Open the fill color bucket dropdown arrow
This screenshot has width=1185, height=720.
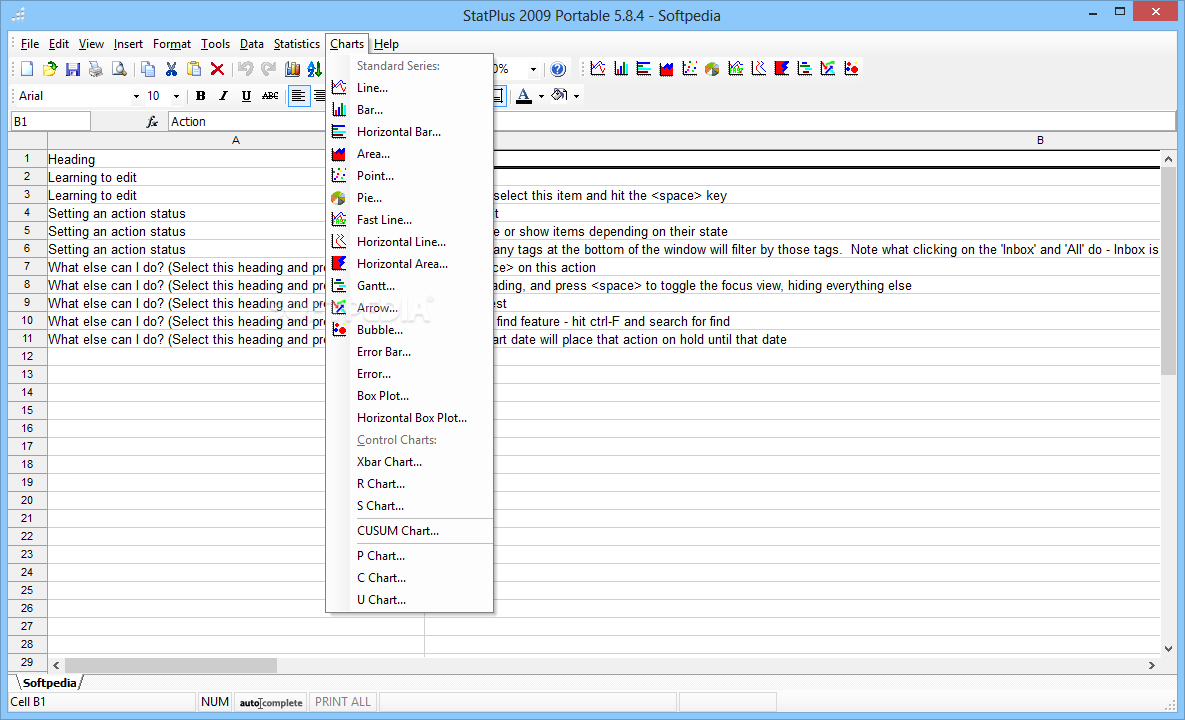(577, 96)
